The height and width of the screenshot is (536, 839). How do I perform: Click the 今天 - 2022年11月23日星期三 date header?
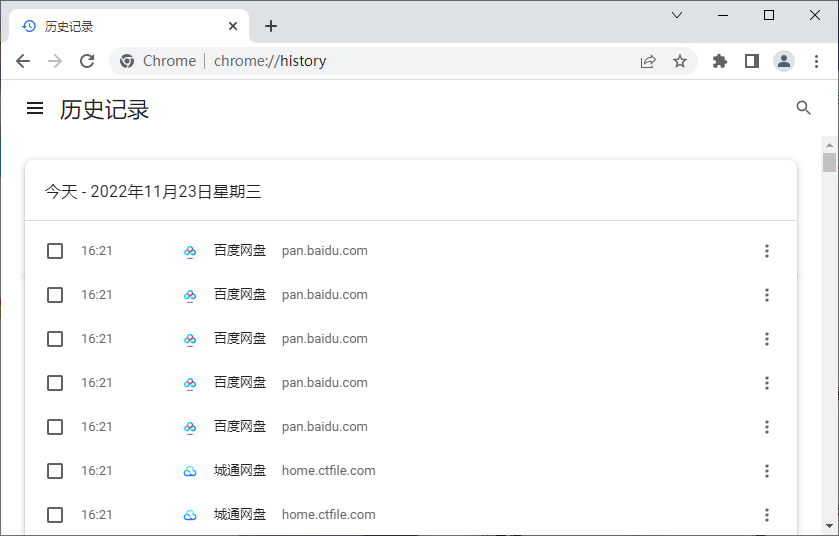(153, 192)
